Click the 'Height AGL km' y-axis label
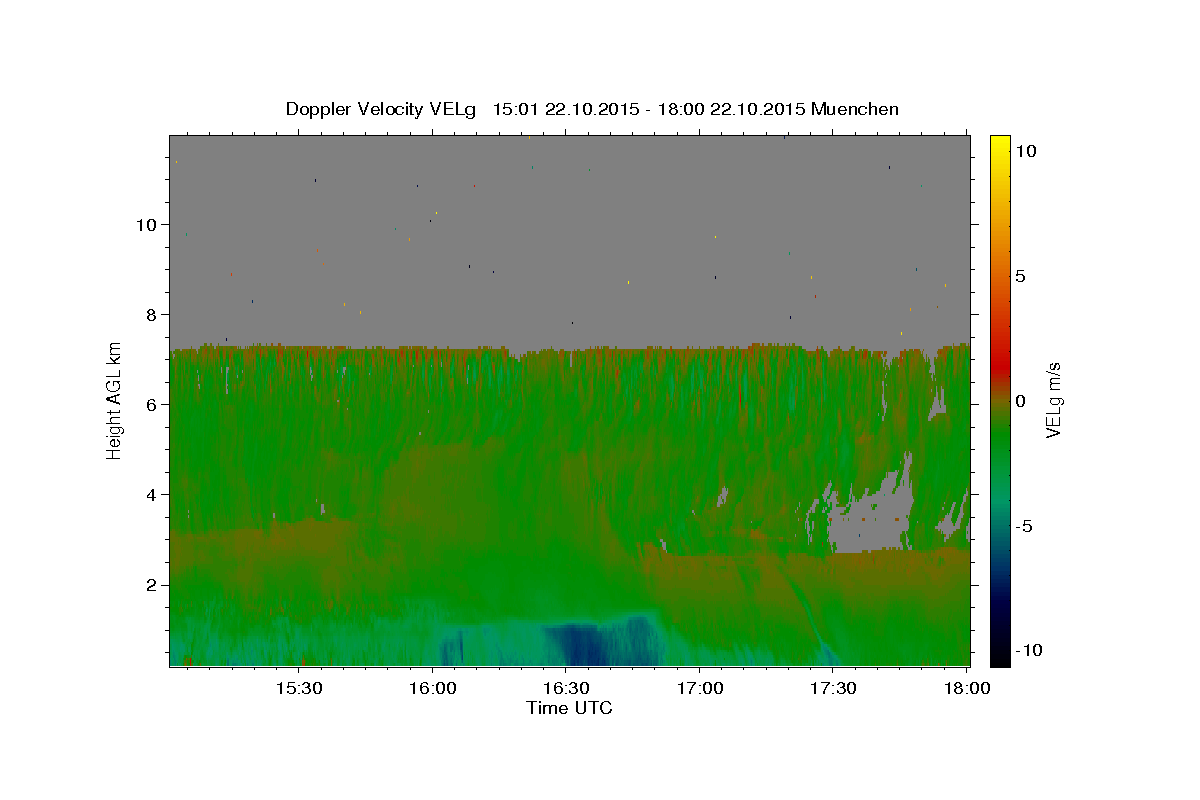1200x800 pixels. click(114, 400)
